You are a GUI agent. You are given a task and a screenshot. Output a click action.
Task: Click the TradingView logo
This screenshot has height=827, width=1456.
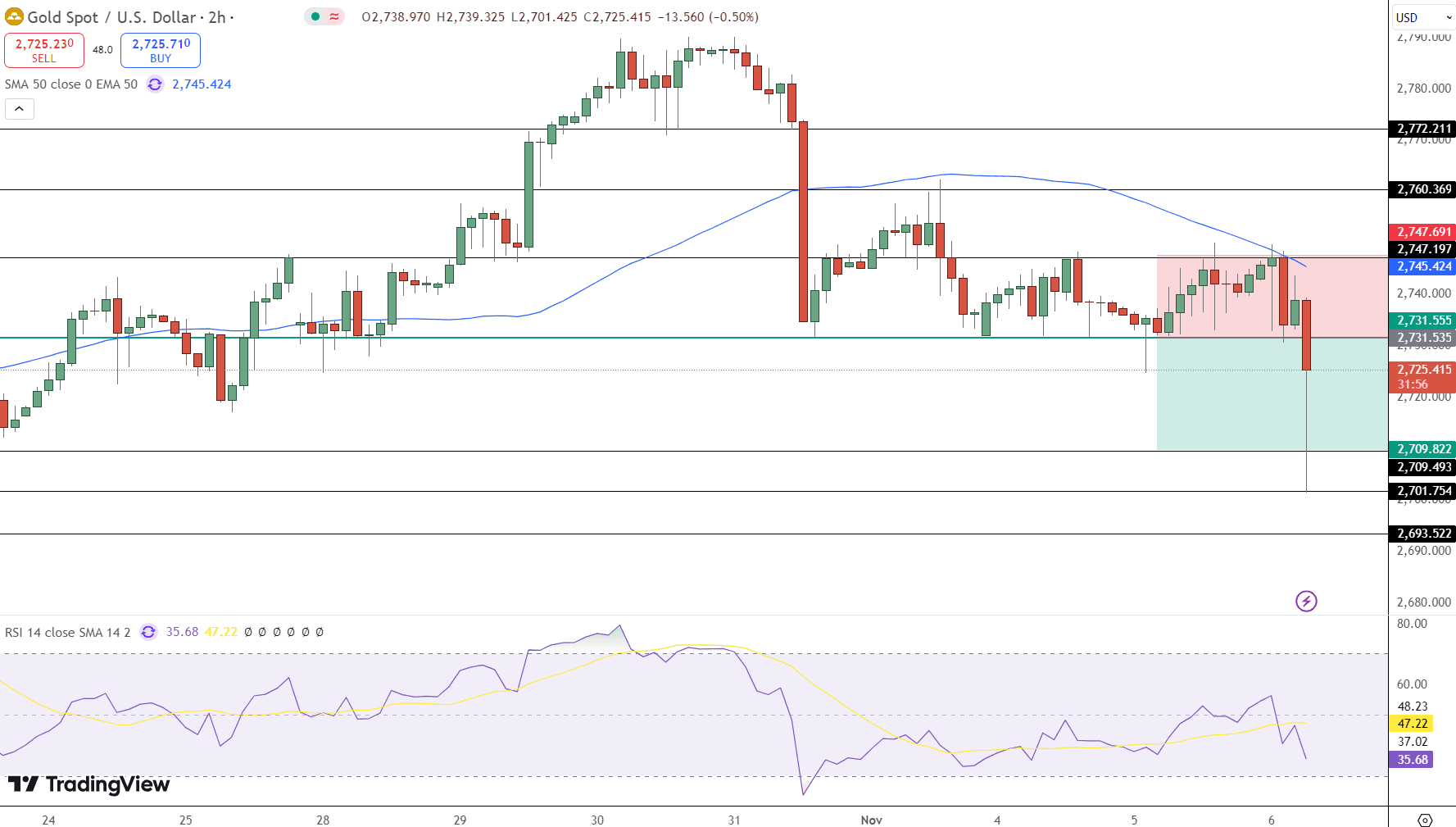pos(88,784)
